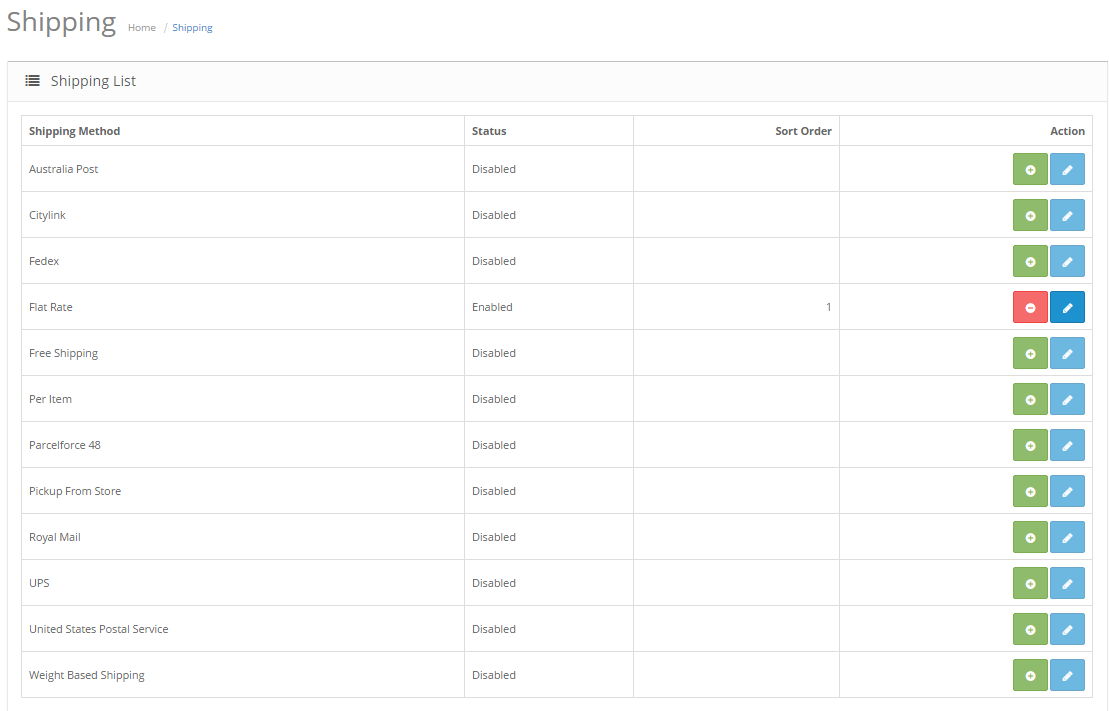Image resolution: width=1109 pixels, height=711 pixels.
Task: Edit the Australia Post shipping method
Action: pos(1067,169)
